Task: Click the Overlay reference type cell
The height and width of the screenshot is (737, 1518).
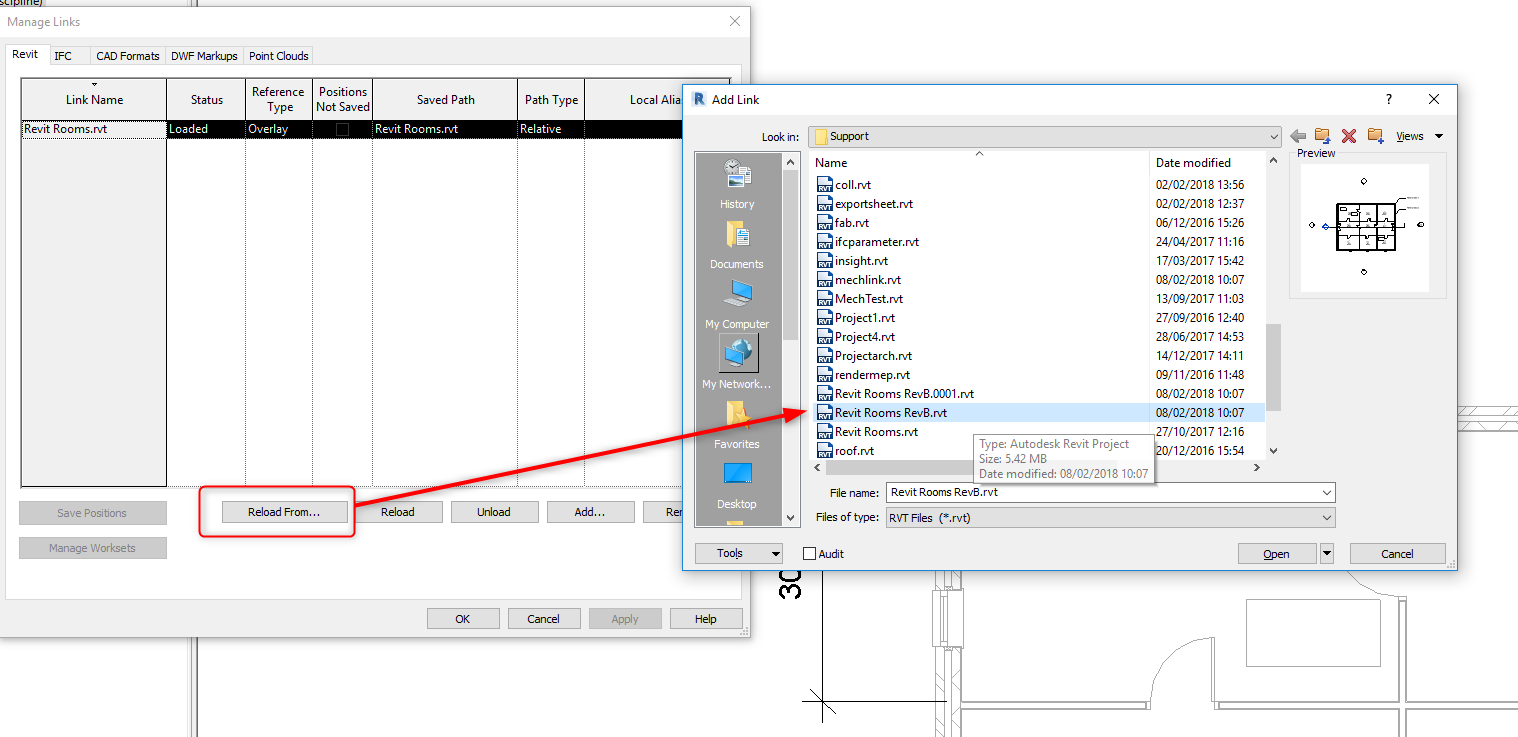Action: [x=279, y=129]
